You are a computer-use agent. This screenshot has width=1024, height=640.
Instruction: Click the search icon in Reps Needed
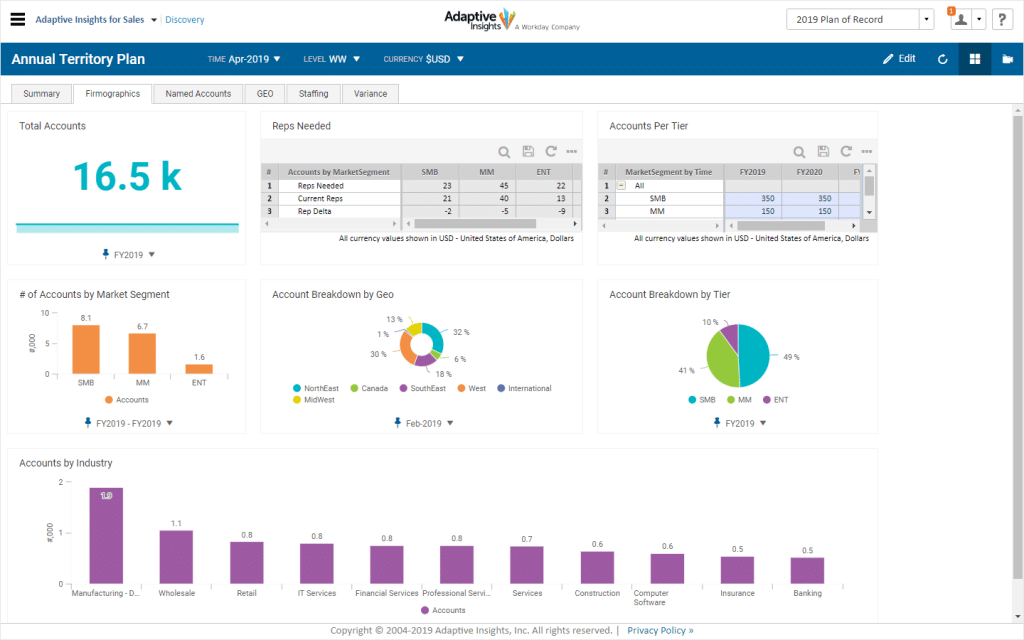tap(505, 152)
